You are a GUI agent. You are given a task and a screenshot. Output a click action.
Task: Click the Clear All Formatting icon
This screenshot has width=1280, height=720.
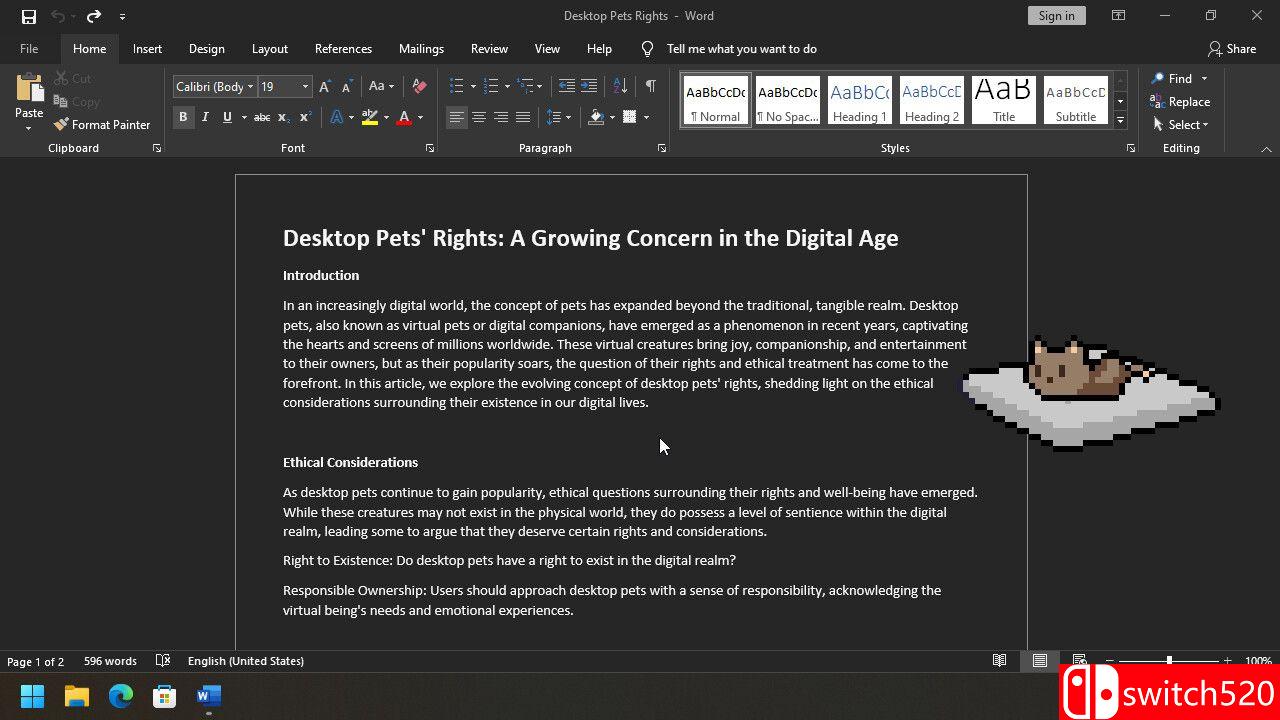point(419,87)
